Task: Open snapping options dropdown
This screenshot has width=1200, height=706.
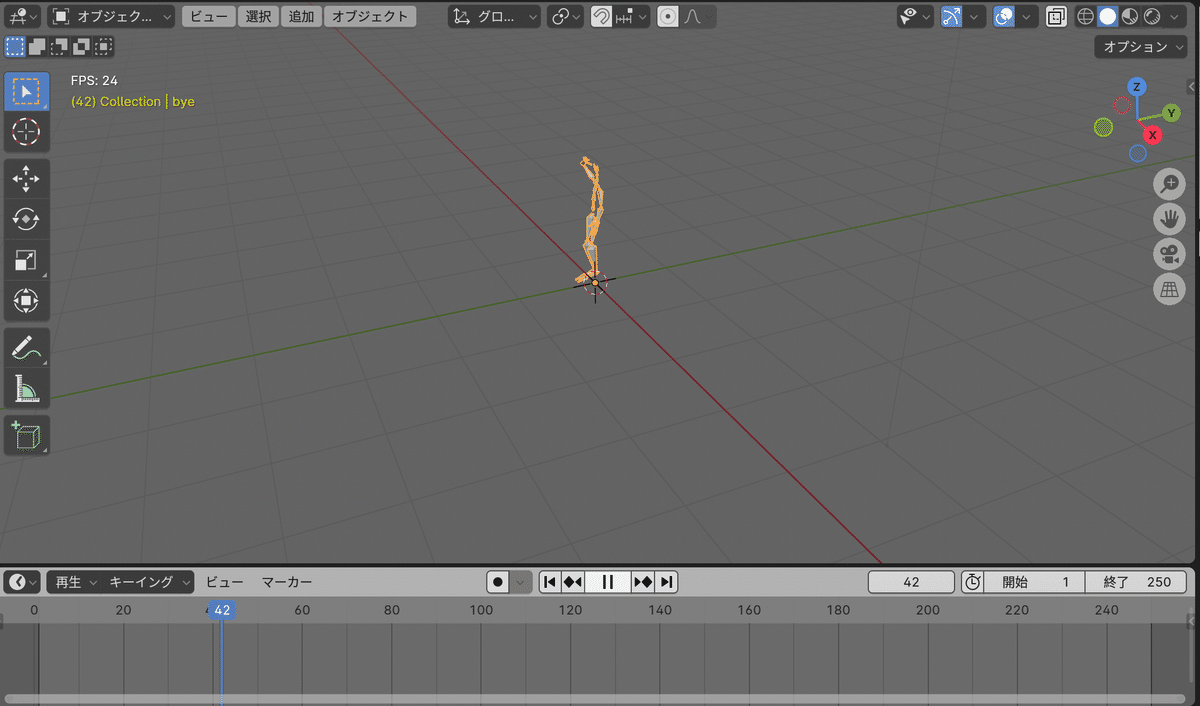Action: pyautogui.click(x=632, y=16)
